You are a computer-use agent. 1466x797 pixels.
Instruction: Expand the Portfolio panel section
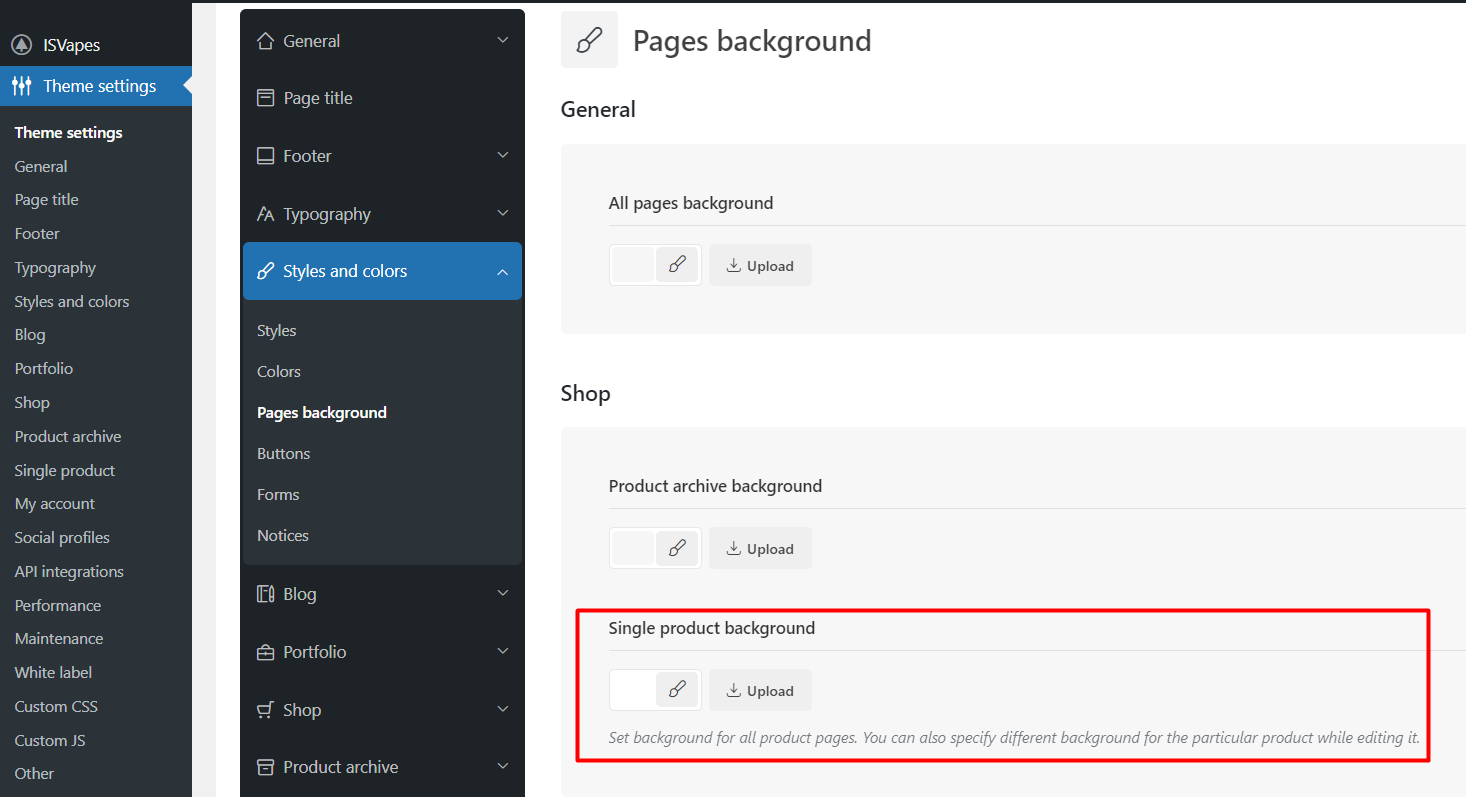point(503,652)
